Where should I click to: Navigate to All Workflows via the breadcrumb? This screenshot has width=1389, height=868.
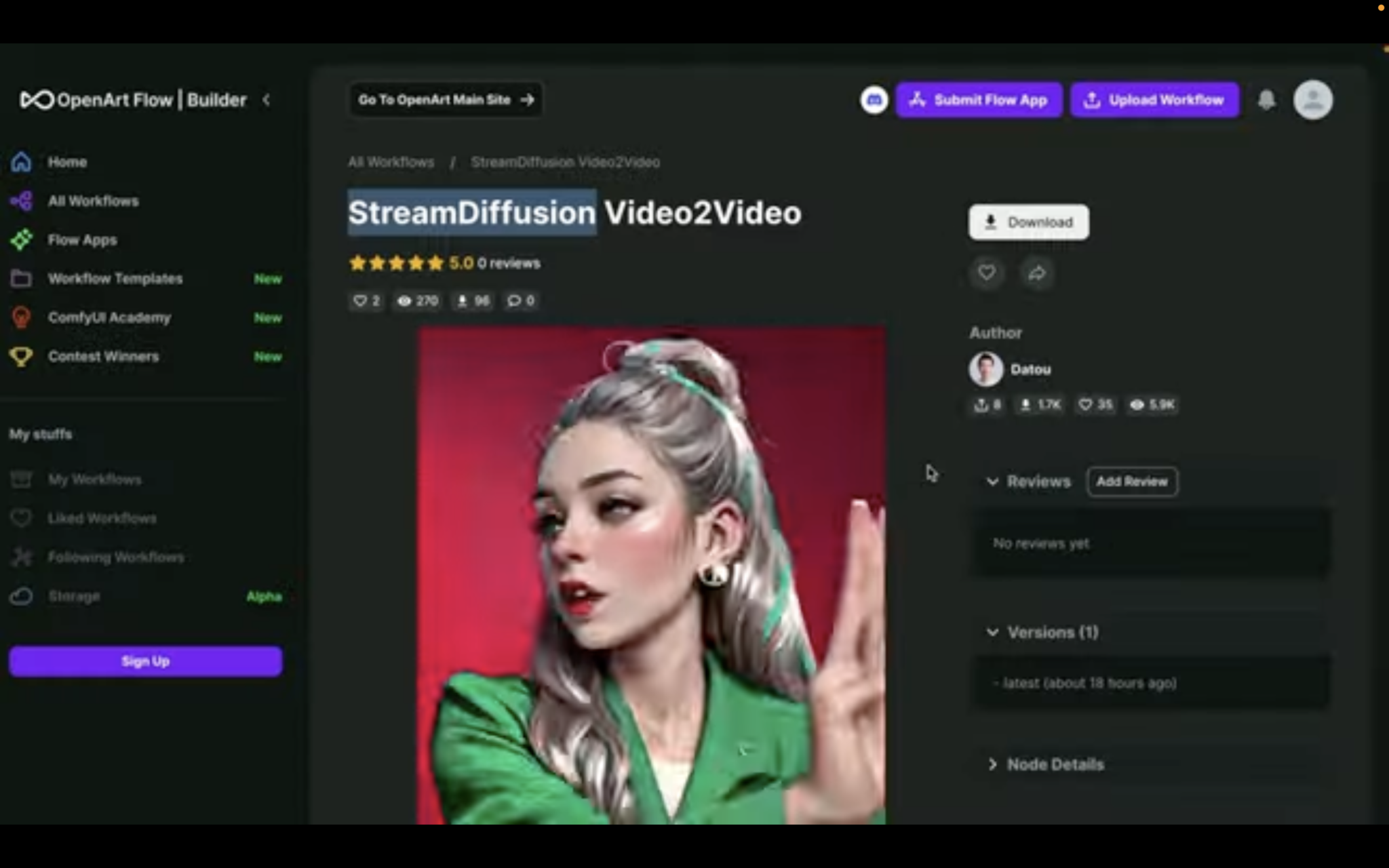(x=391, y=161)
